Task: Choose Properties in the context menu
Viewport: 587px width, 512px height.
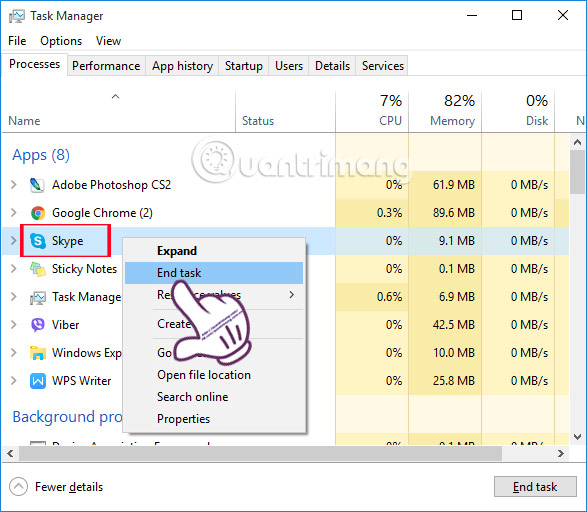Action: [x=214, y=419]
